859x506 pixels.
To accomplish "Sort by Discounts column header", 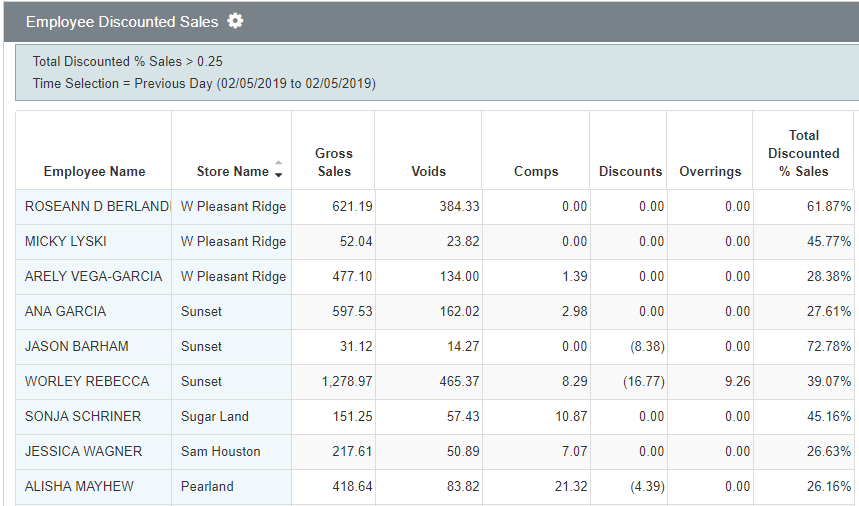I will point(630,171).
